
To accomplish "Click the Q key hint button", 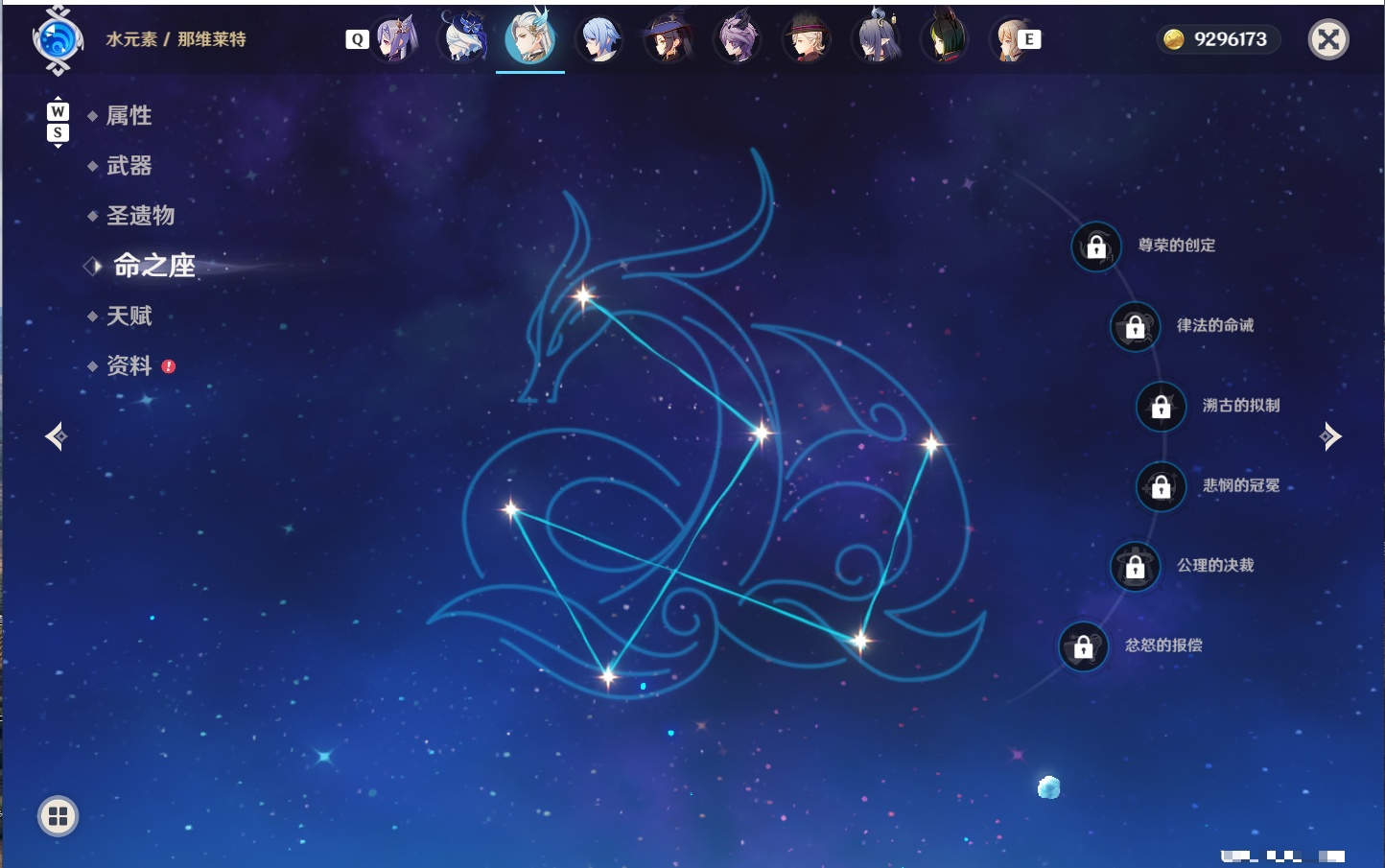I will point(358,39).
